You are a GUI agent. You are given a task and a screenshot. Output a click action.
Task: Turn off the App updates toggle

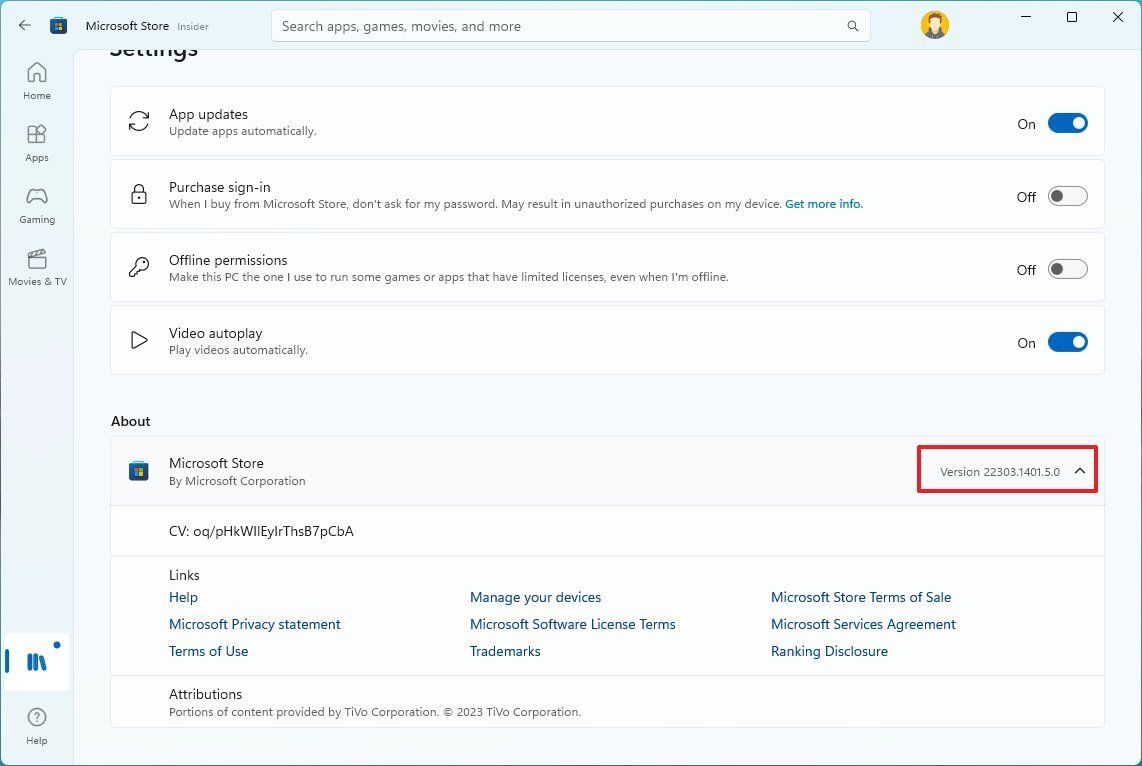point(1067,124)
